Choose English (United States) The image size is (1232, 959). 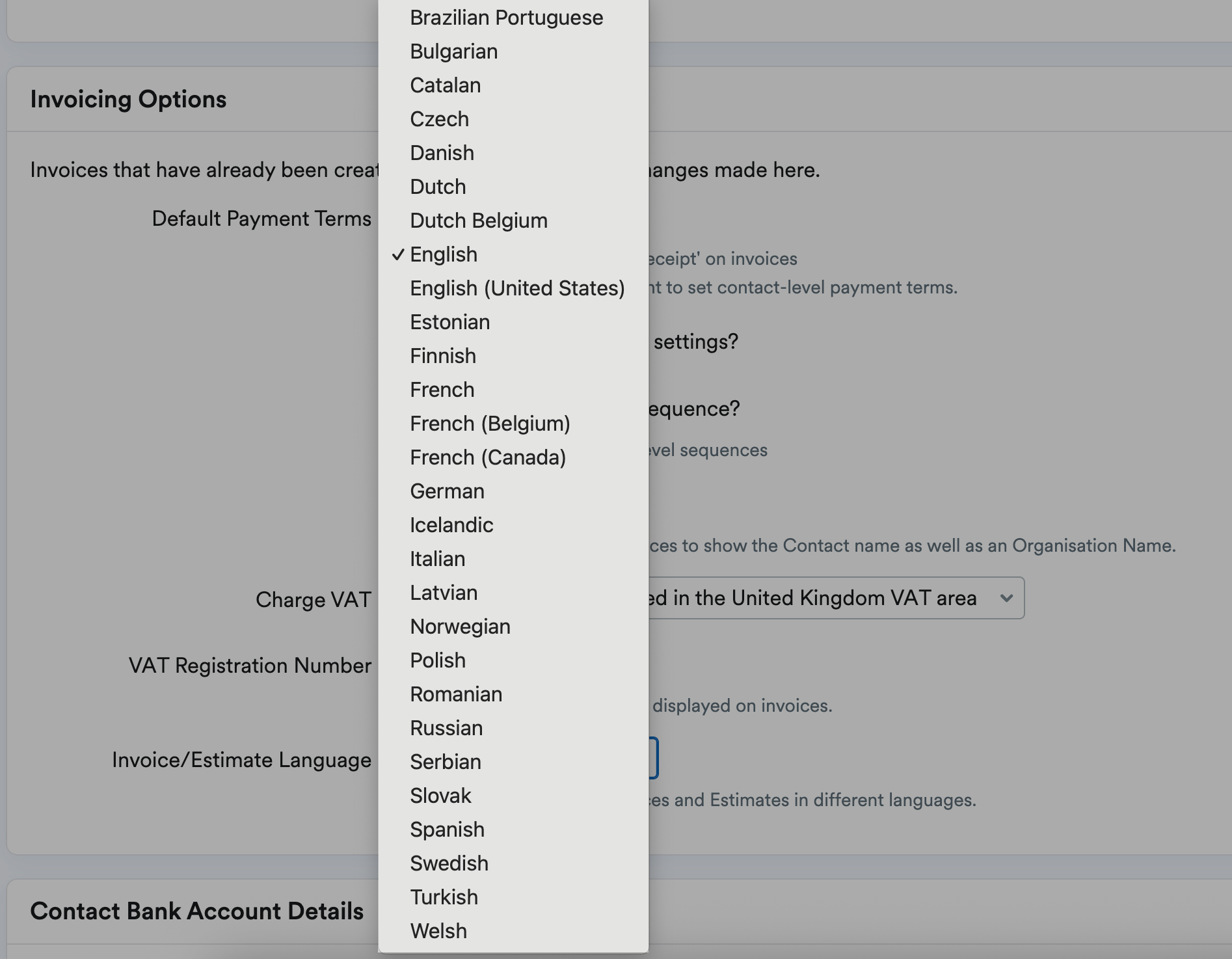pyautogui.click(x=513, y=288)
